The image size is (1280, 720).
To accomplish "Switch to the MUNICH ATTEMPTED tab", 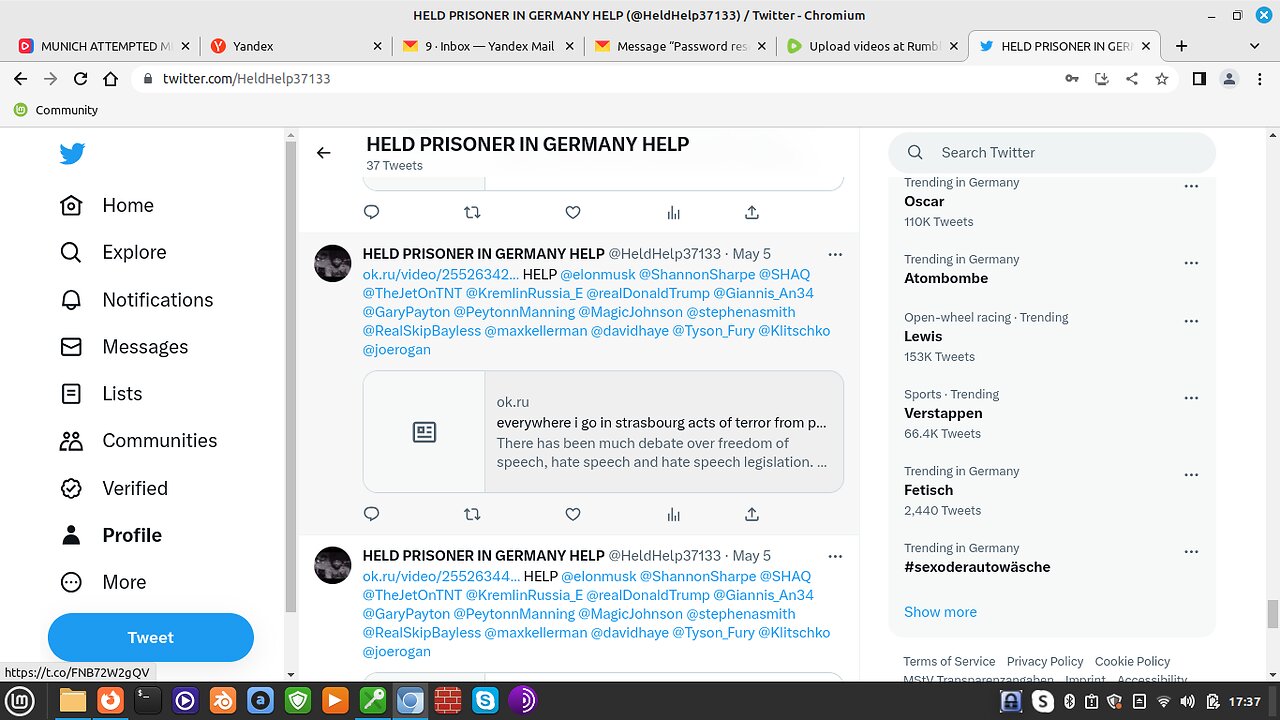I will [x=103, y=46].
